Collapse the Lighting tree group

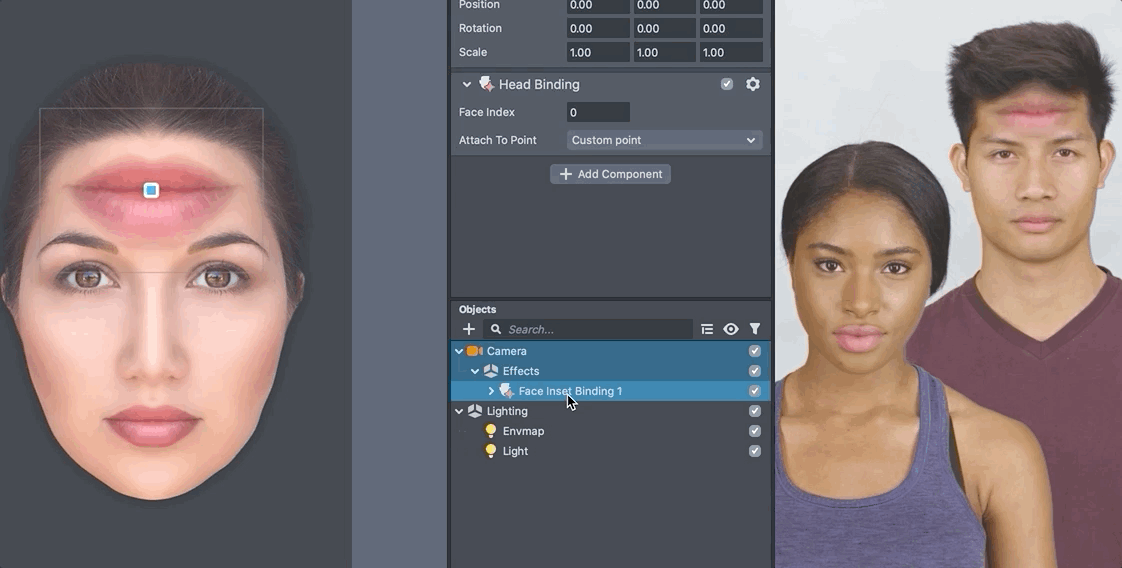(459, 411)
